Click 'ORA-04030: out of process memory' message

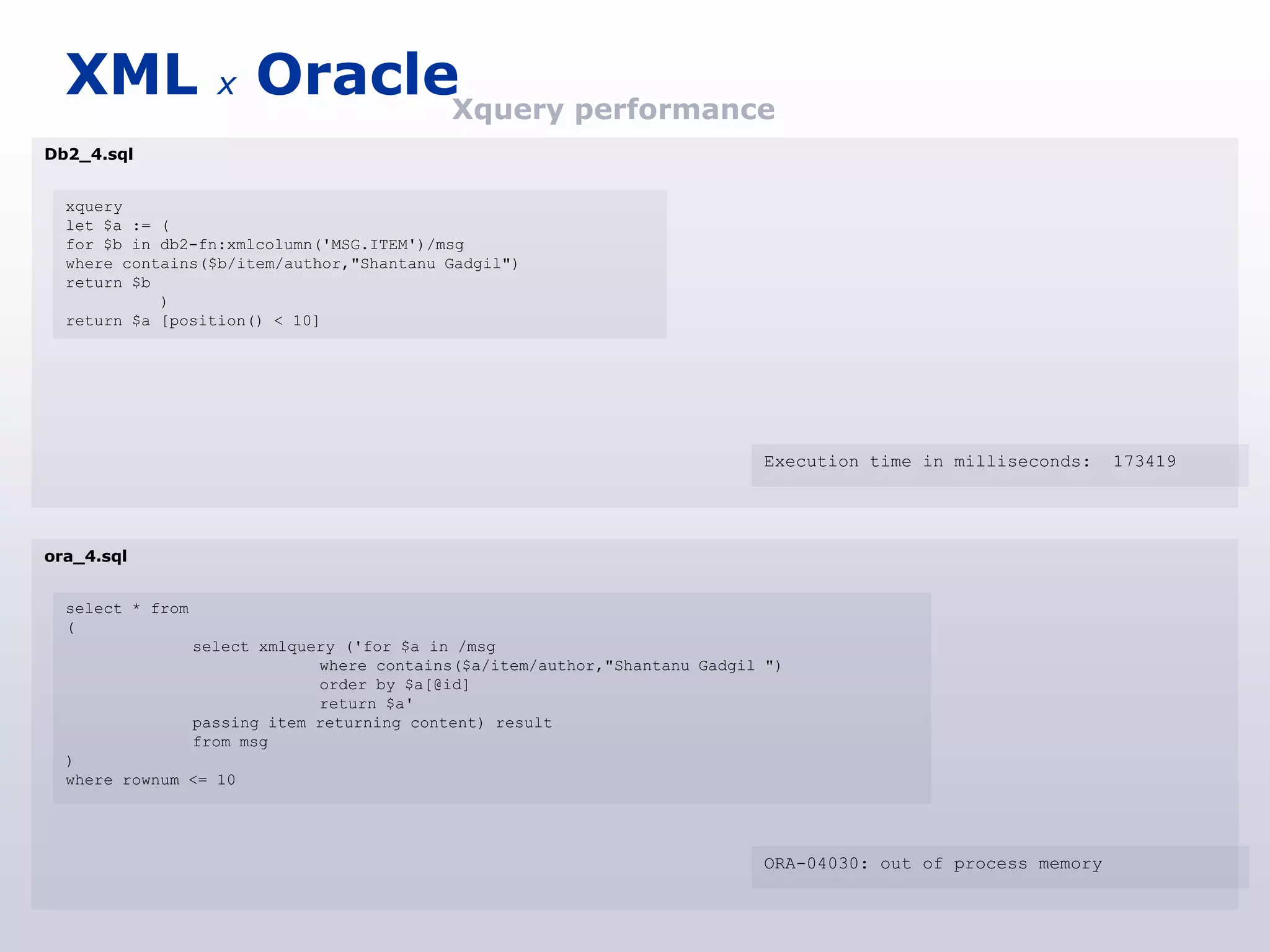pos(933,864)
